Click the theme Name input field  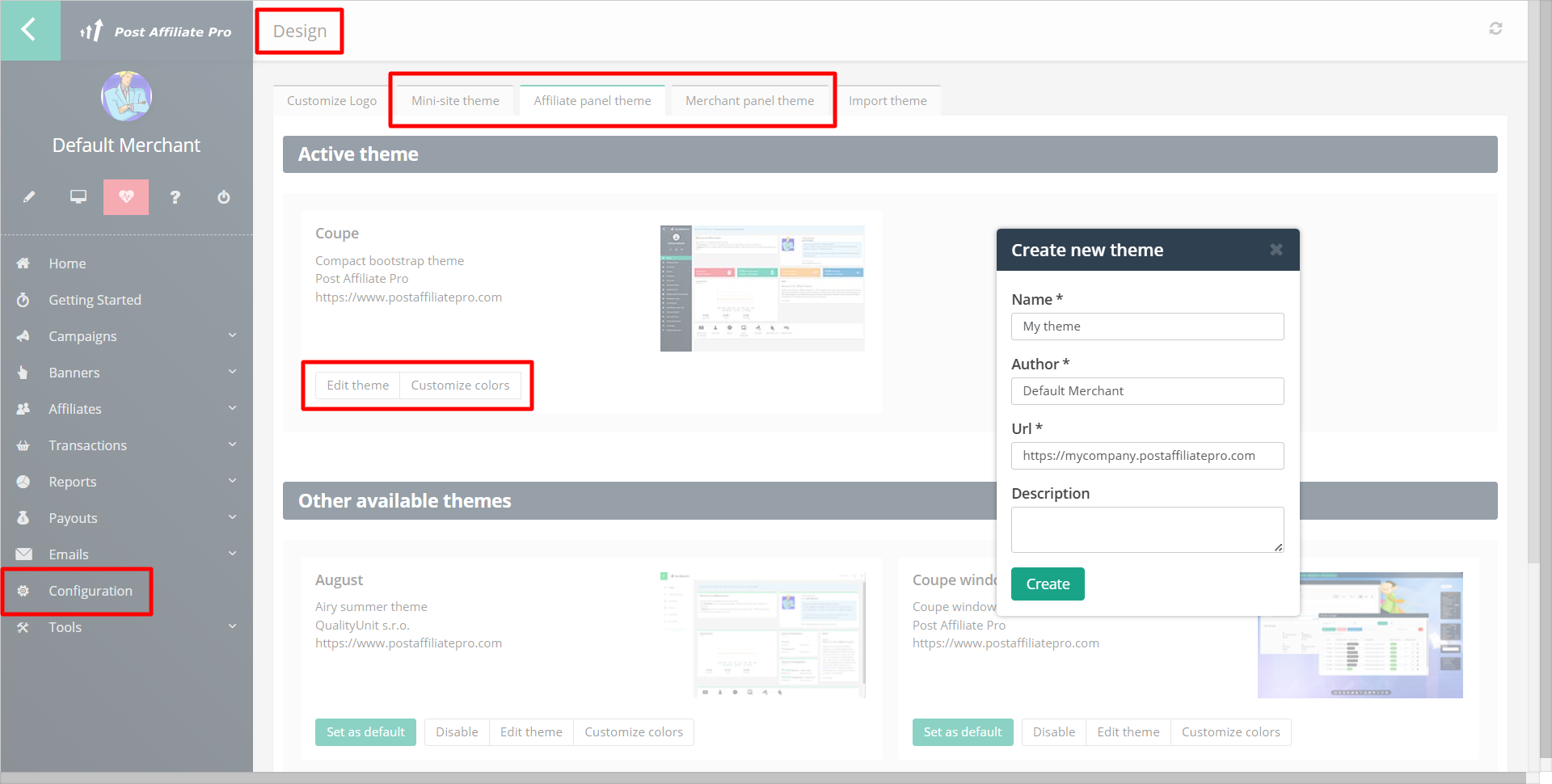point(1147,327)
